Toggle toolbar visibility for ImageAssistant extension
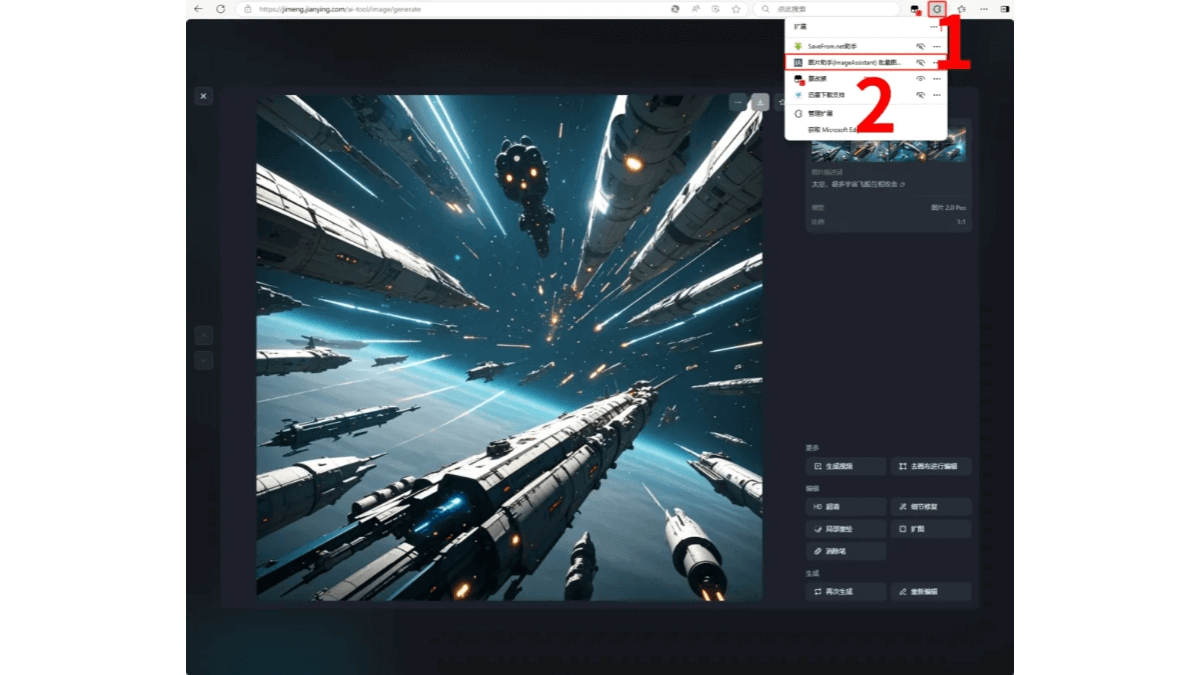This screenshot has width=1200, height=675. (x=919, y=62)
